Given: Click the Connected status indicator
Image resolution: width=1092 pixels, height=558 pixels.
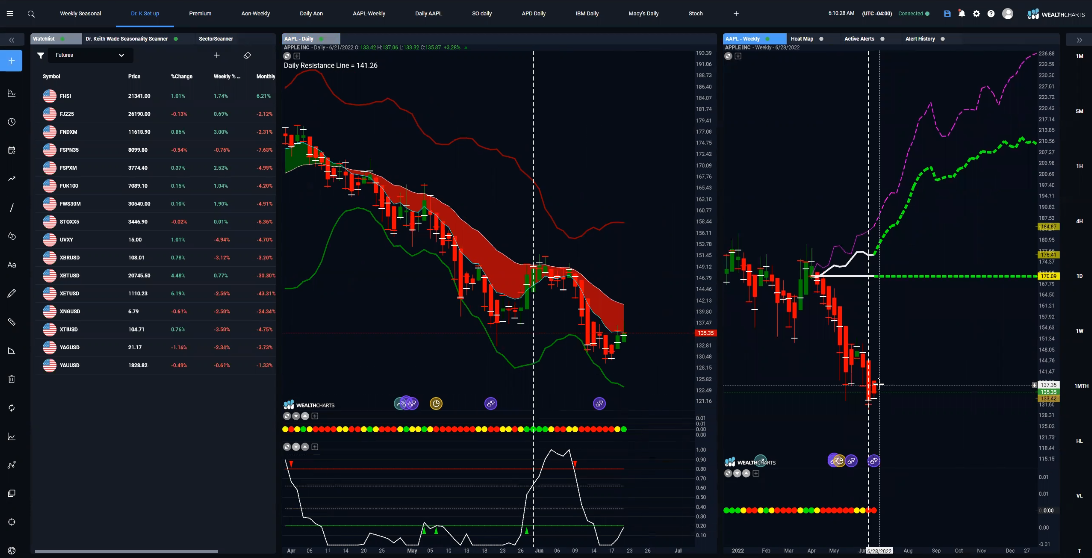Looking at the screenshot, I should (913, 13).
